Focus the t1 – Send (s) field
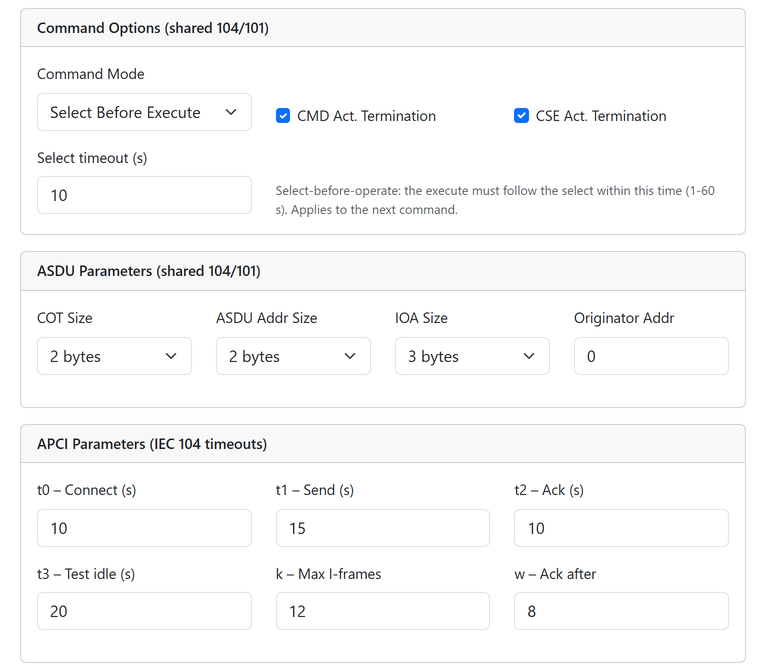Viewport: 766px width, 672px height. tap(383, 528)
